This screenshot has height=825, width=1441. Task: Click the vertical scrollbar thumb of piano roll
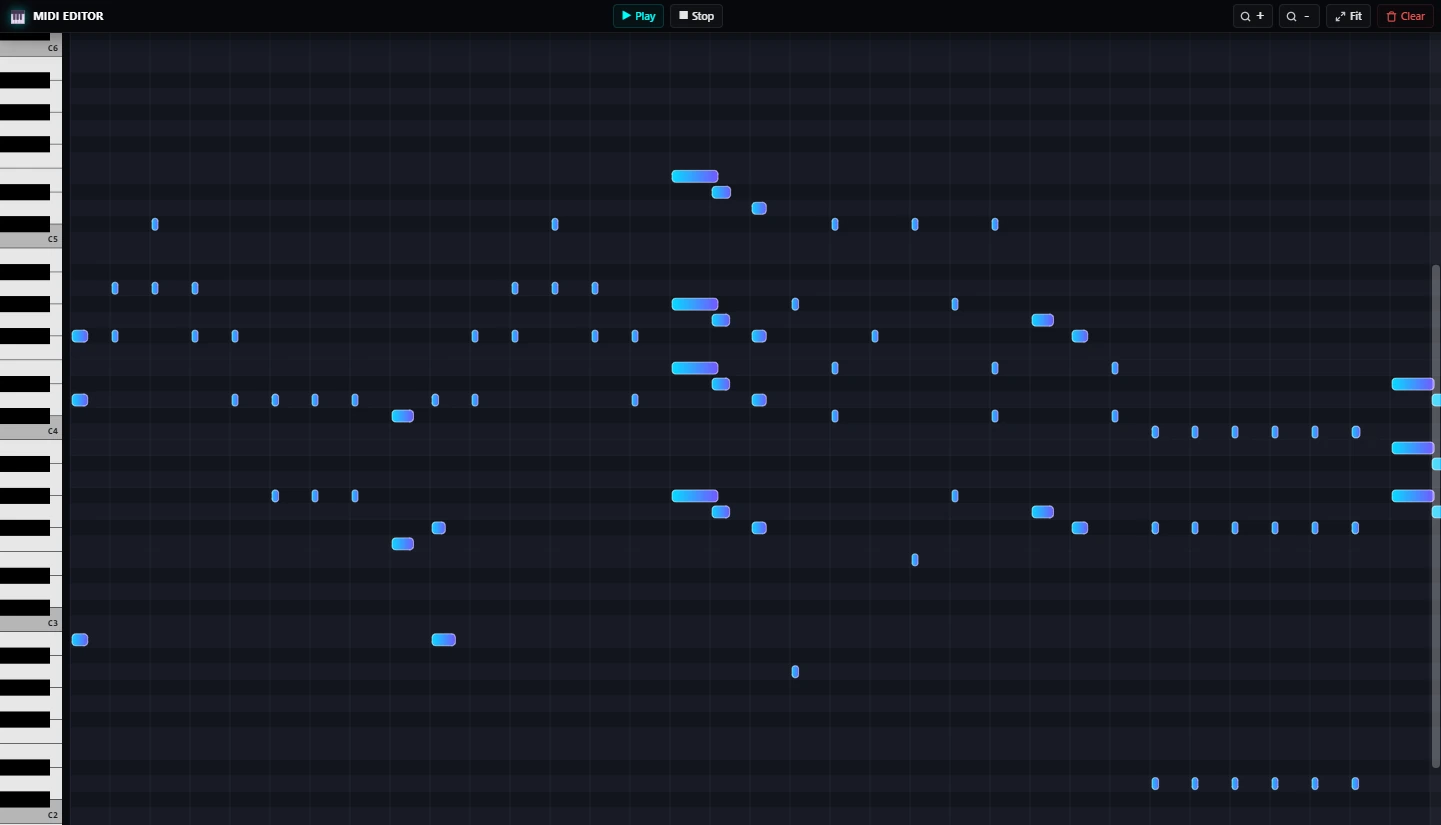click(x=1436, y=516)
